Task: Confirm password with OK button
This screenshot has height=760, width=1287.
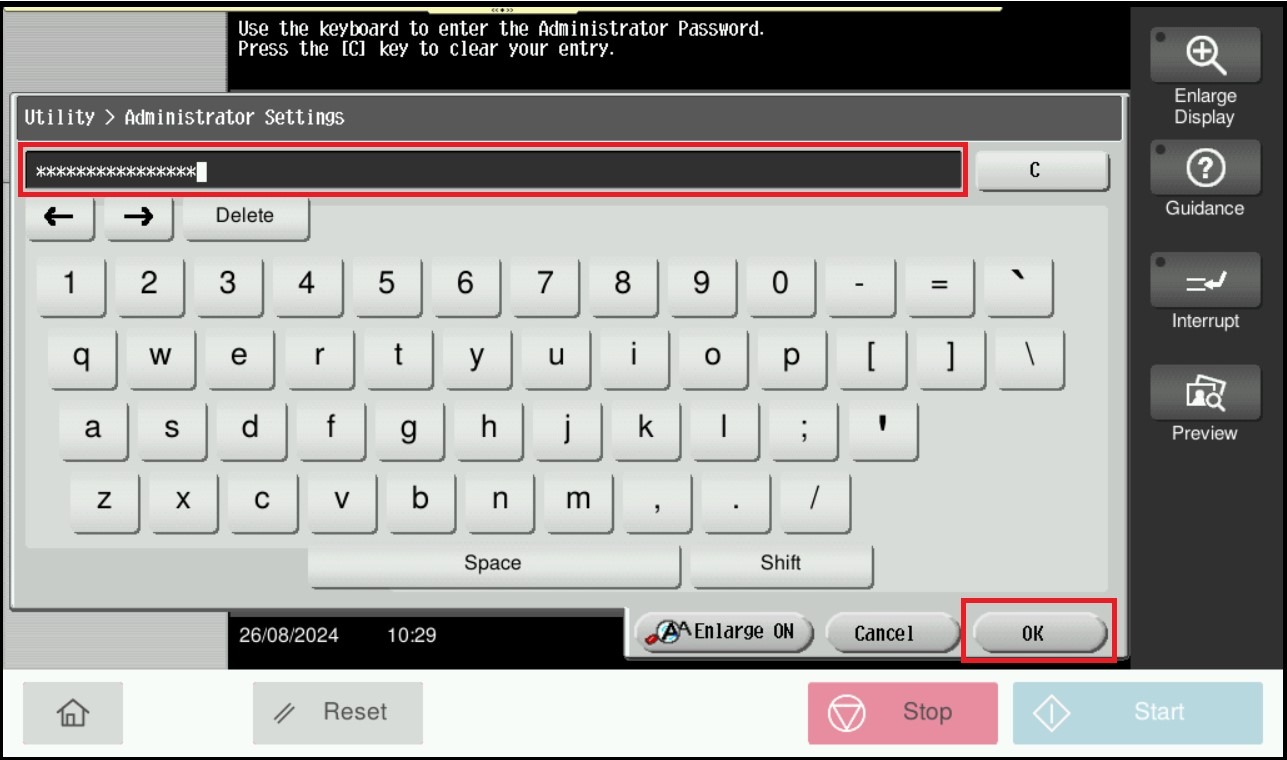Action: (1038, 632)
